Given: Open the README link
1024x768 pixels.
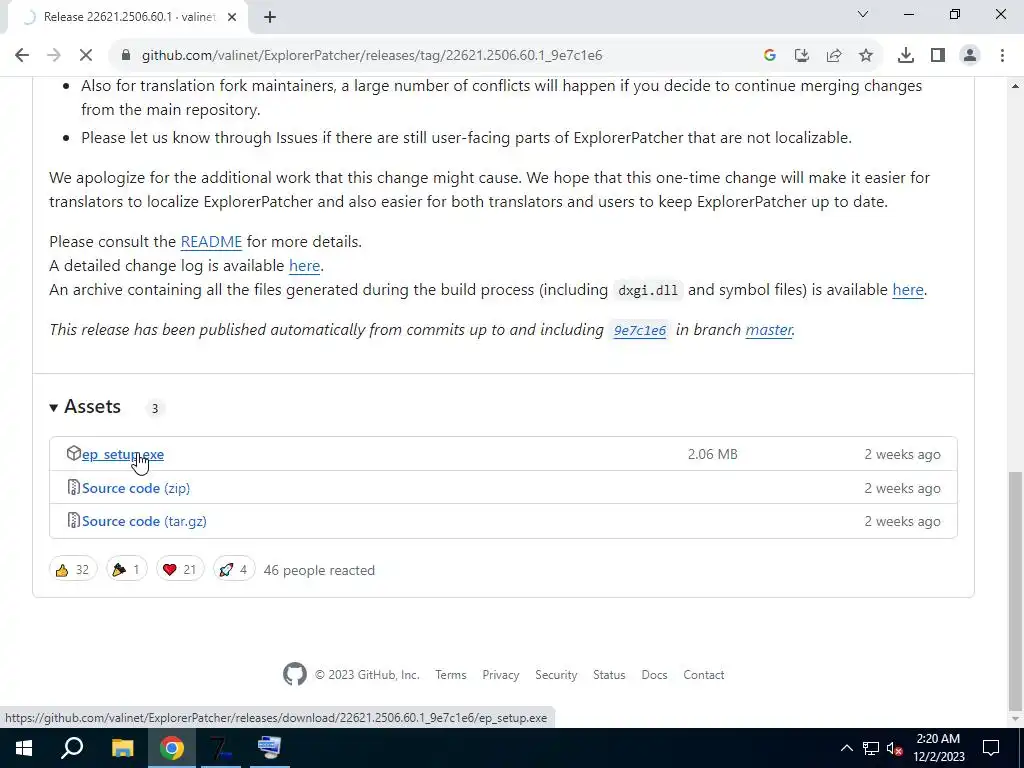Looking at the screenshot, I should click(211, 242).
